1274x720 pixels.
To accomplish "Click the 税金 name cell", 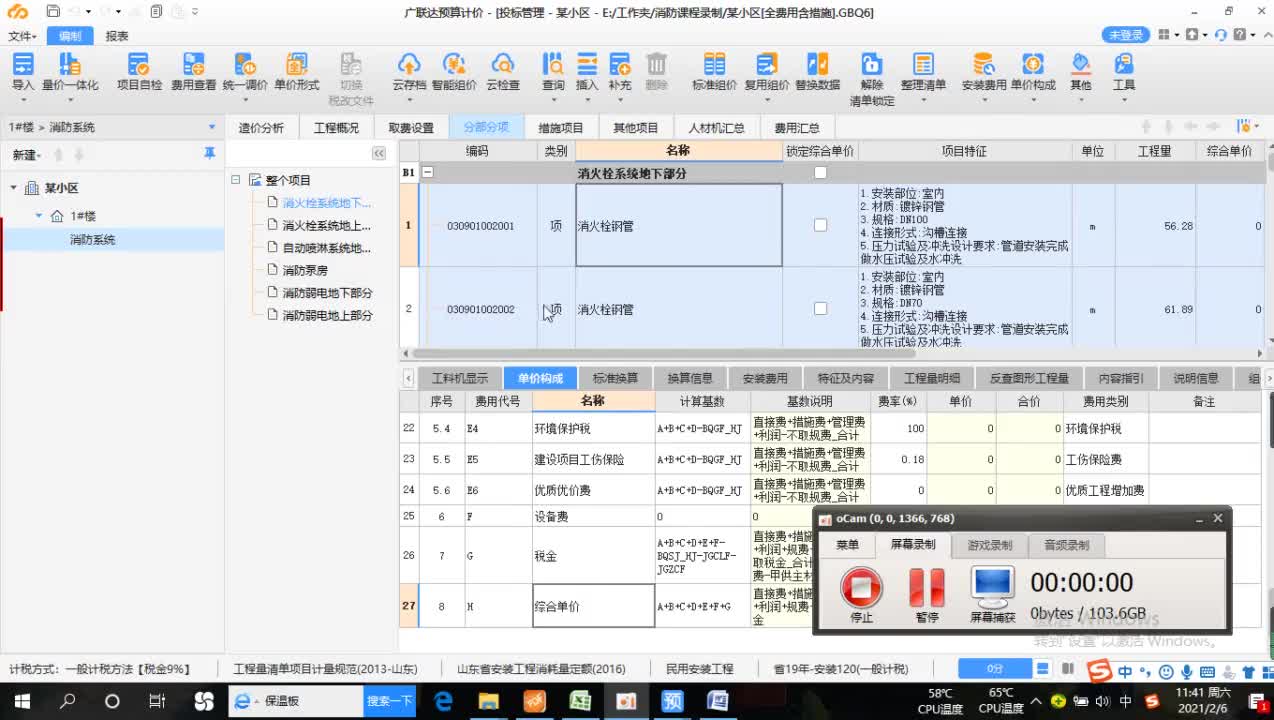I will [x=593, y=556].
